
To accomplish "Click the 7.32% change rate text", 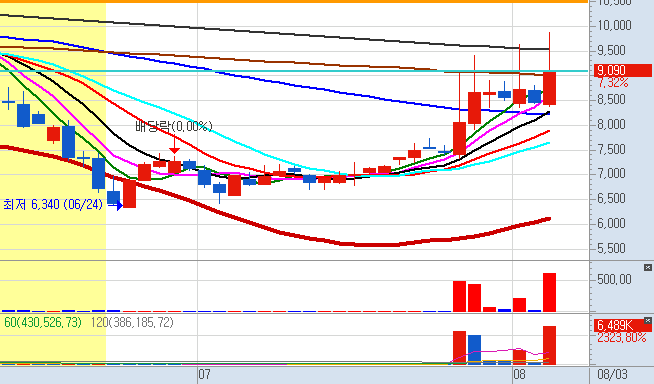I will click(613, 83).
